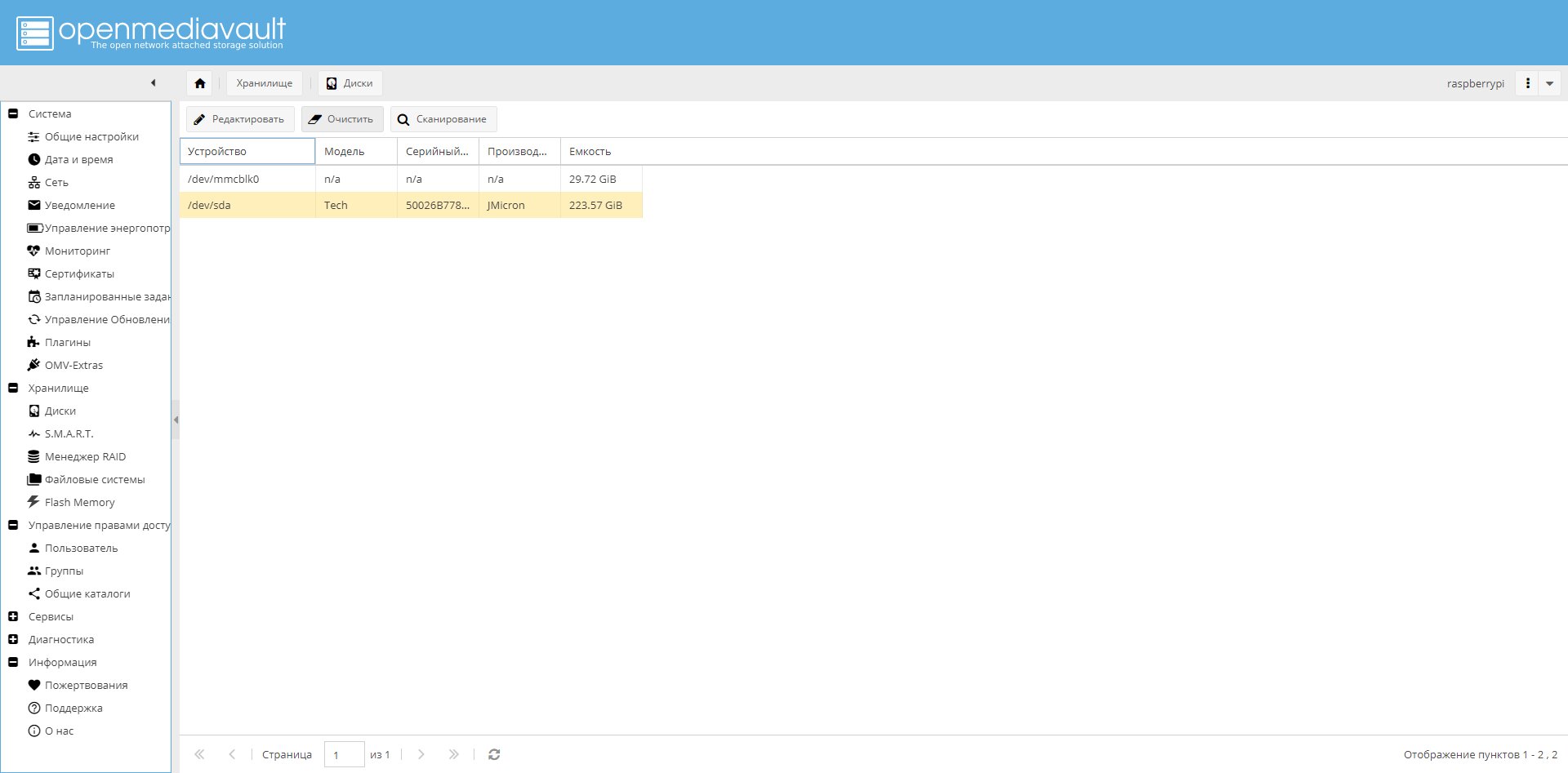This screenshot has height=773, width=1568.
Task: Expand the Сервисы tree section
Action: (13, 616)
